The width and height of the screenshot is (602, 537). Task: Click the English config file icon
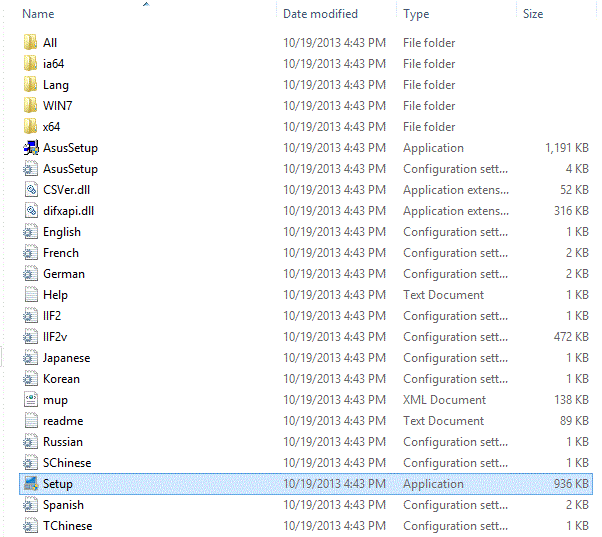tap(31, 231)
